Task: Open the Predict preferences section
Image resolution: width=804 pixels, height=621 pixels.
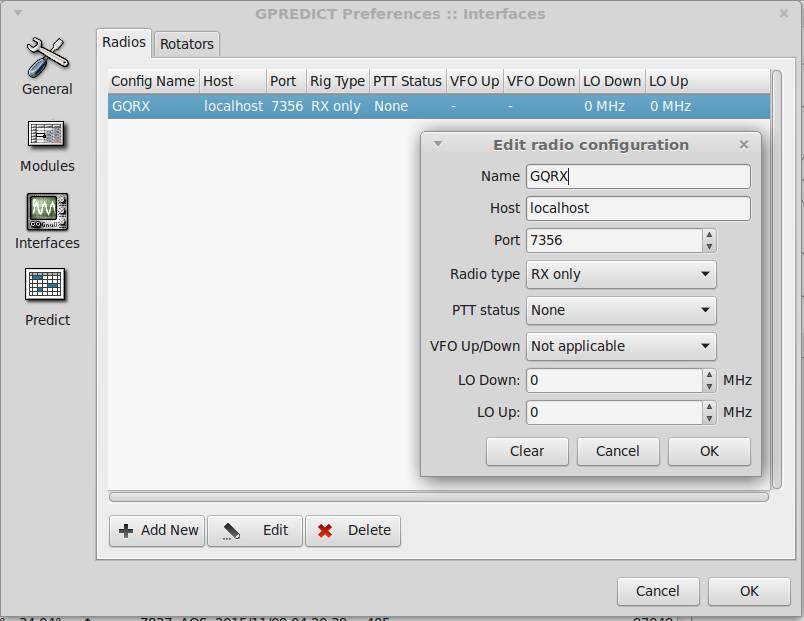Action: [x=47, y=297]
